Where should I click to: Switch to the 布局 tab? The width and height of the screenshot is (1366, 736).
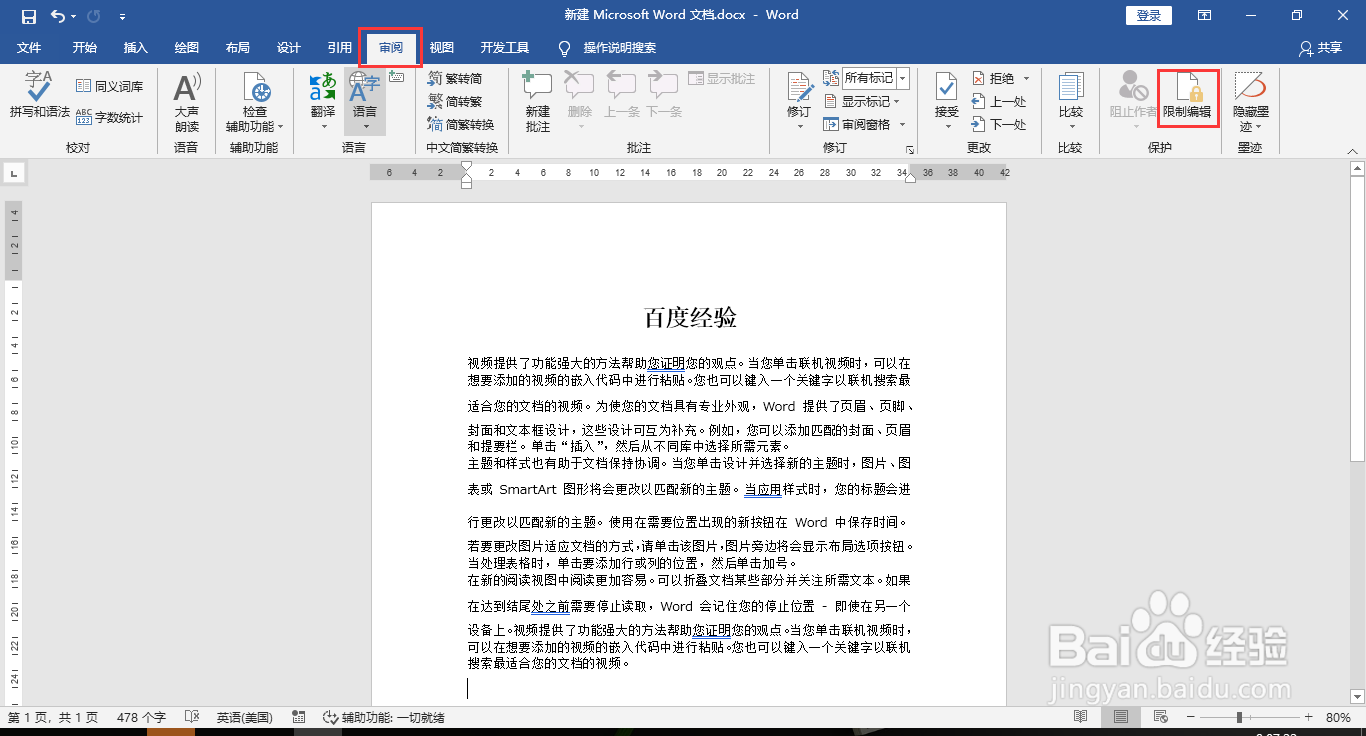click(x=238, y=47)
